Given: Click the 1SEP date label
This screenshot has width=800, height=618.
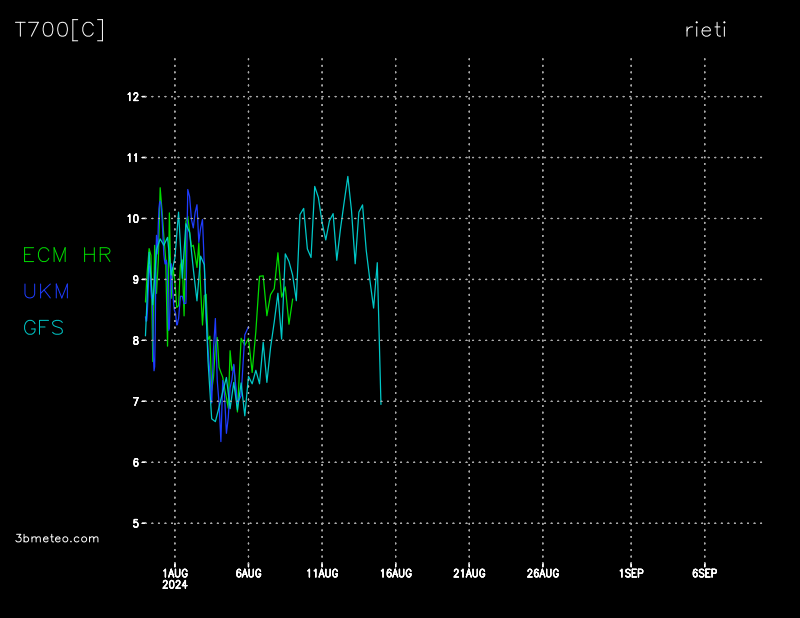Looking at the screenshot, I should point(631,573).
